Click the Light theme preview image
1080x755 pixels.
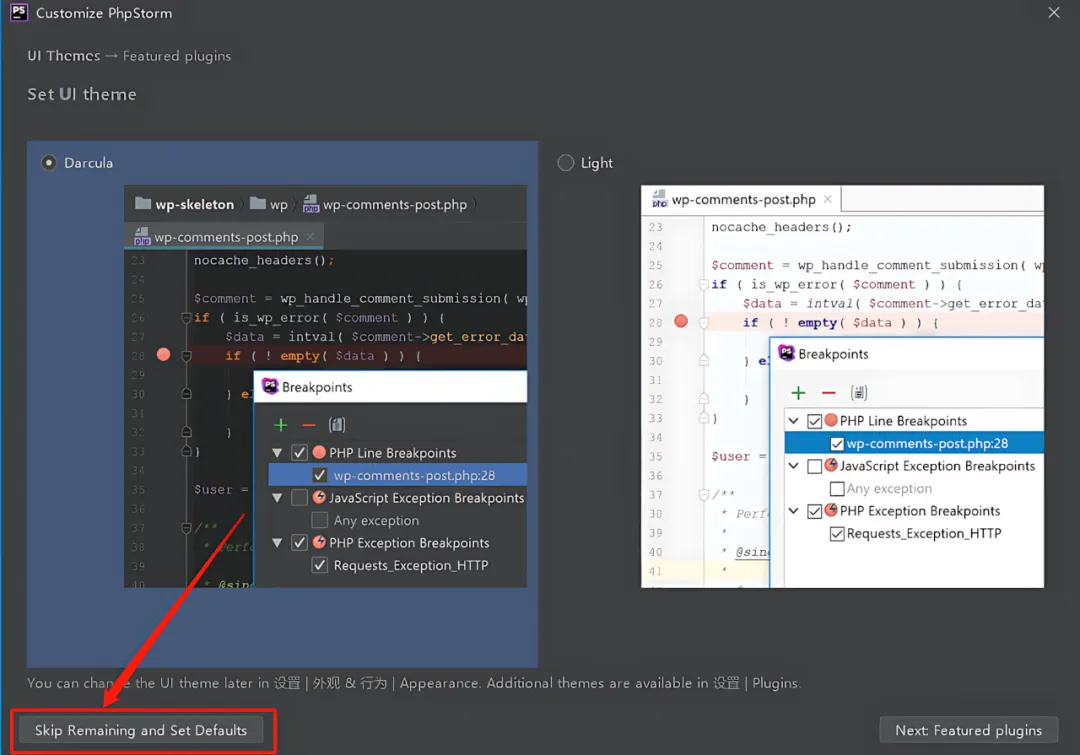tap(842, 386)
